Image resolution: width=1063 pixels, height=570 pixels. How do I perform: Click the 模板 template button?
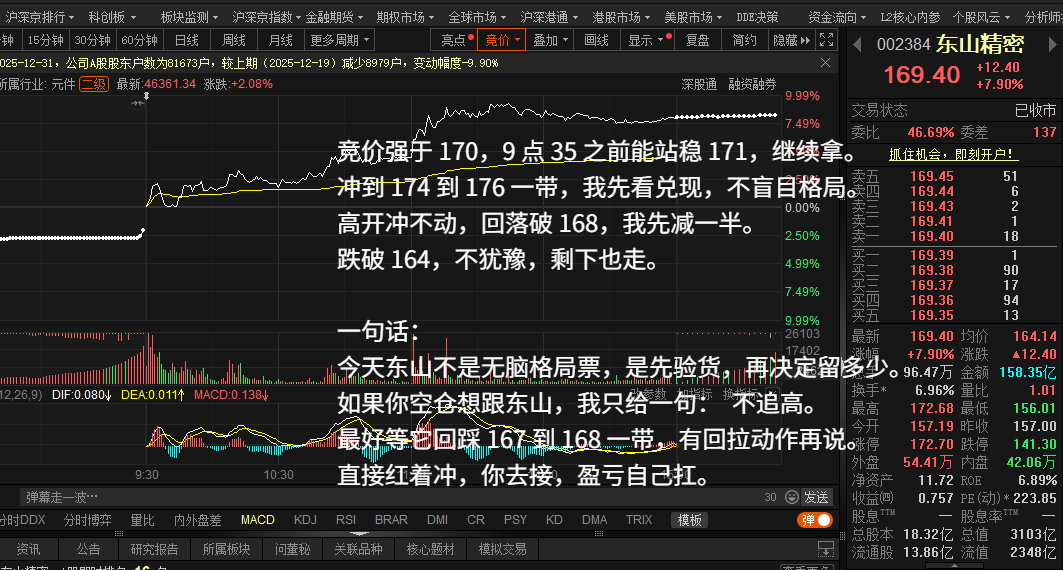pos(689,520)
